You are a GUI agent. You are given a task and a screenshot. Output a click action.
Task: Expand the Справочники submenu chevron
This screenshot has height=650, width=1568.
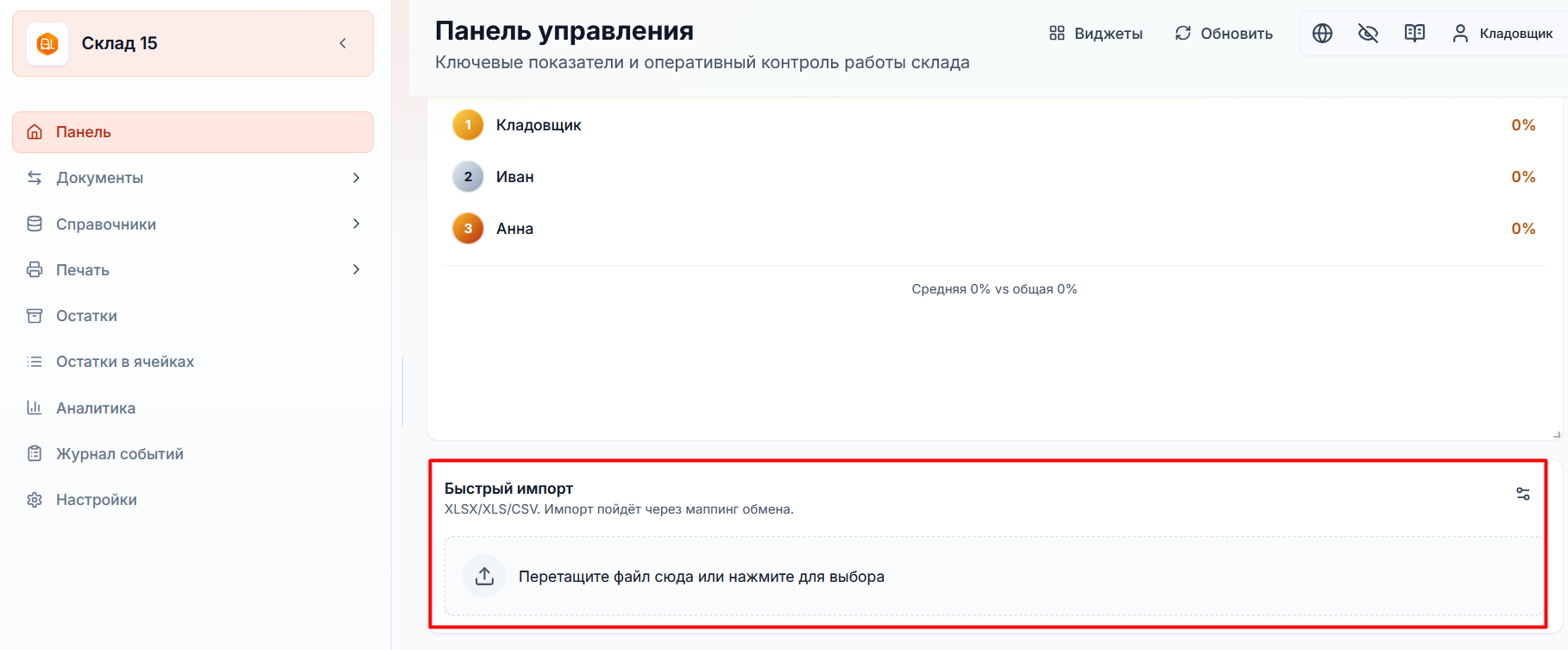(356, 224)
